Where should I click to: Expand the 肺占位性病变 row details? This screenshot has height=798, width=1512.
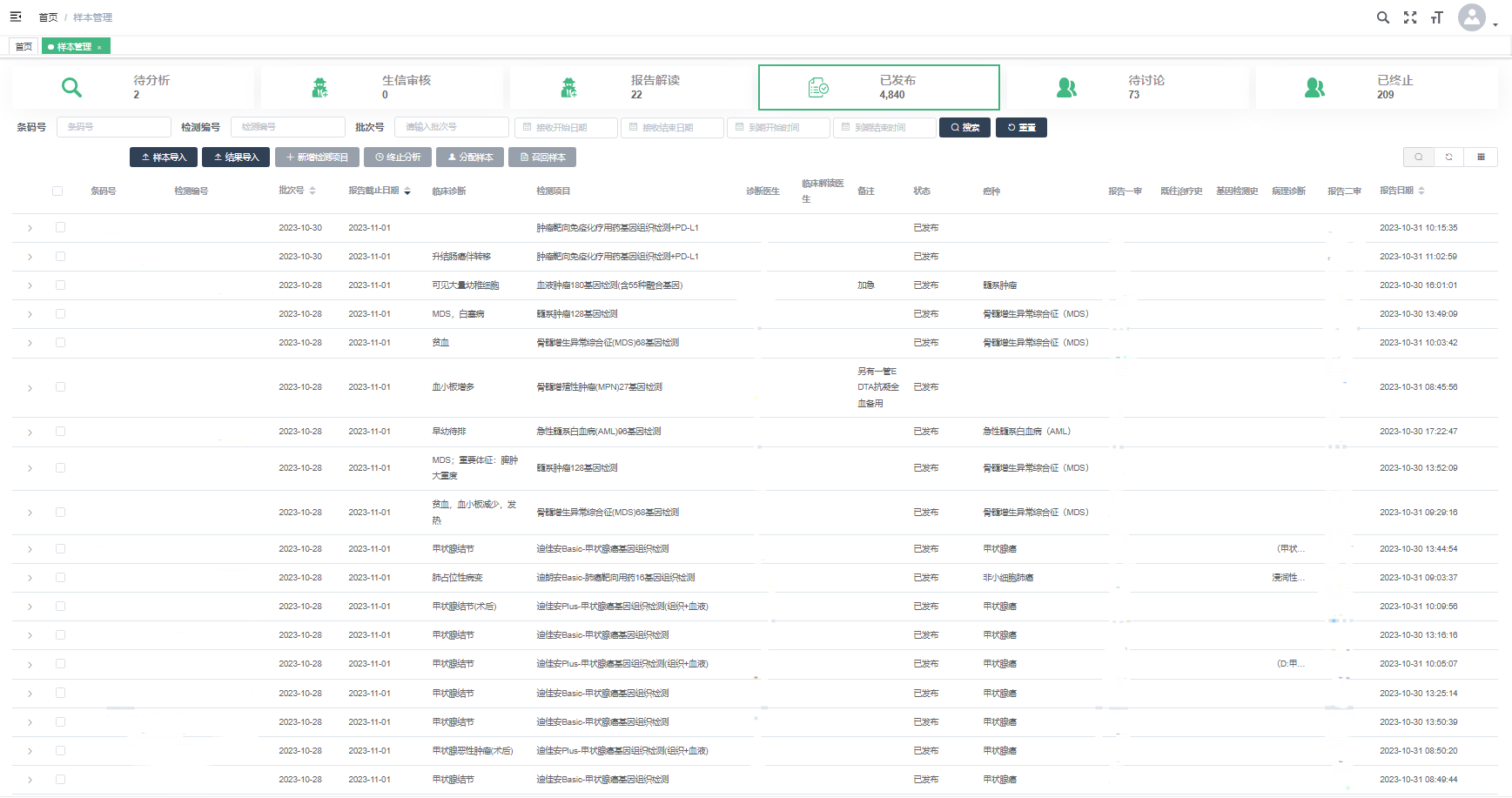pos(30,578)
